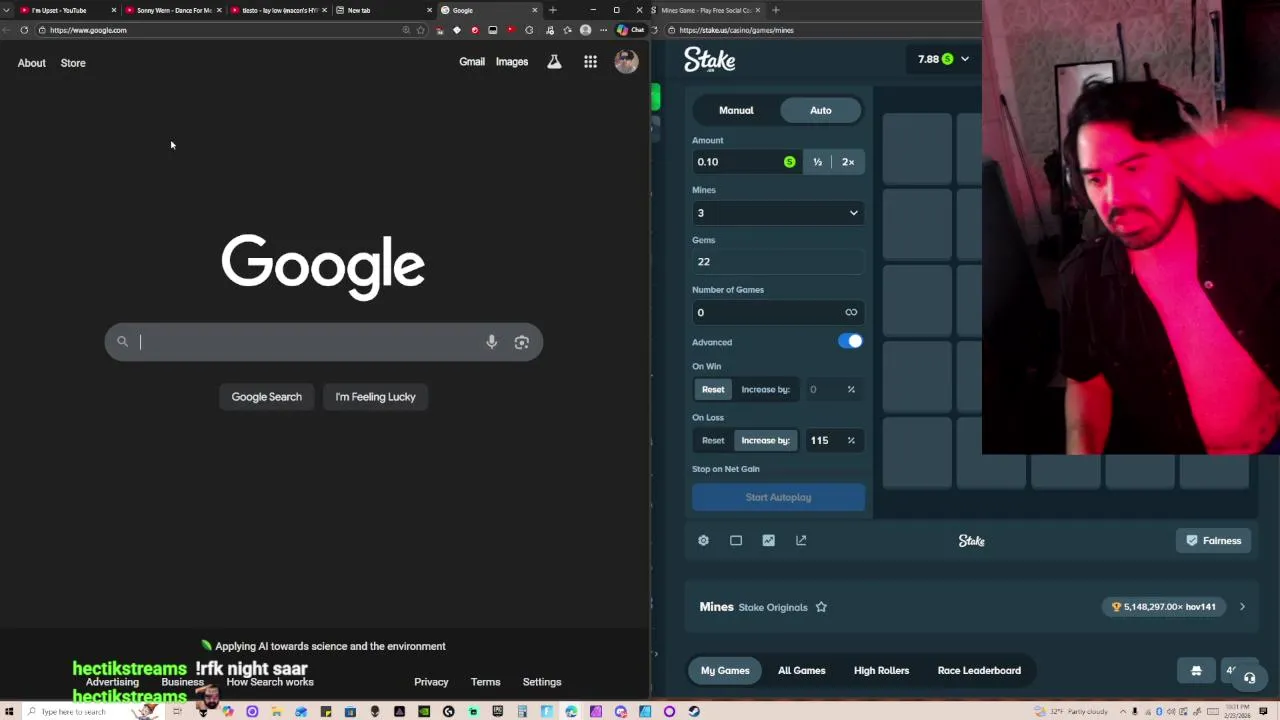Switch to Manual betting mode
The height and width of the screenshot is (720, 1280).
click(736, 111)
